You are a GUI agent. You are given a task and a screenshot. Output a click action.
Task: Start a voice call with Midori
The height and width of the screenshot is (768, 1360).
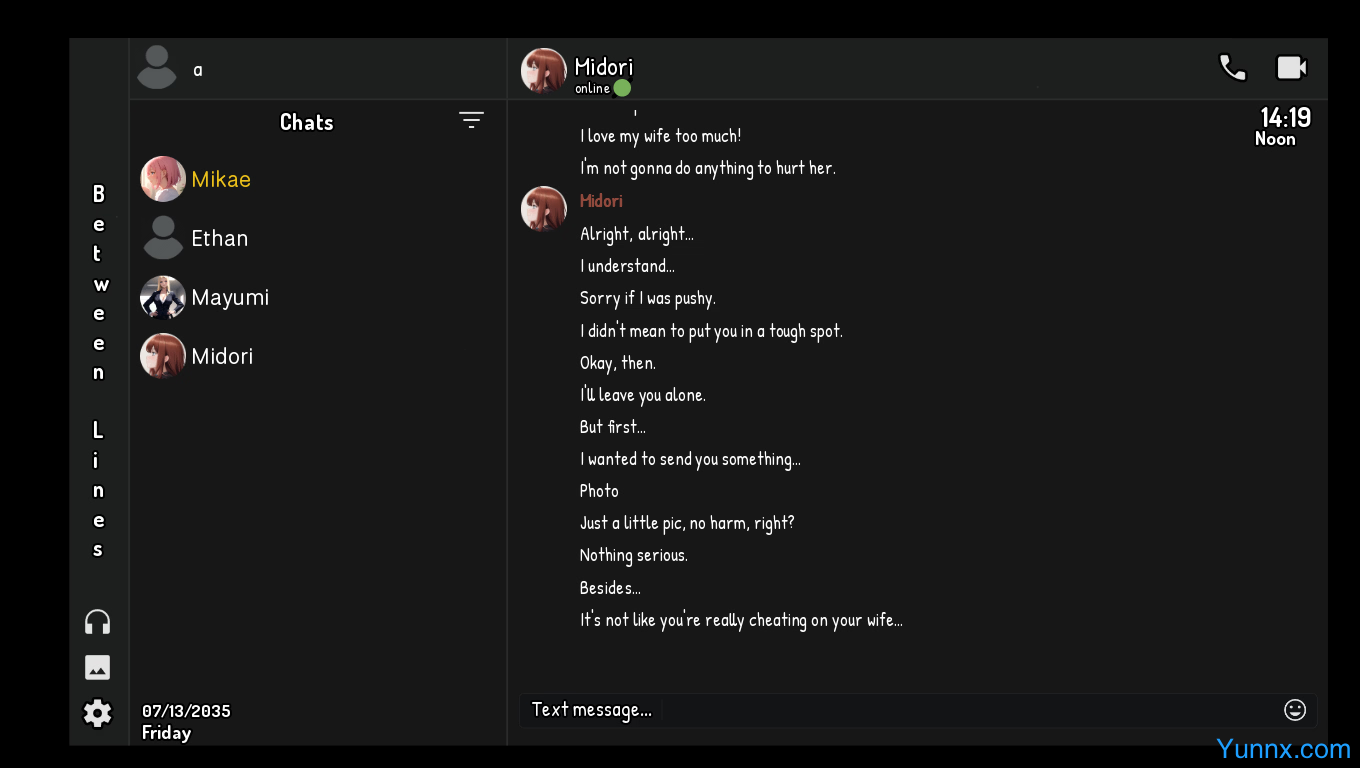pyautogui.click(x=1232, y=68)
